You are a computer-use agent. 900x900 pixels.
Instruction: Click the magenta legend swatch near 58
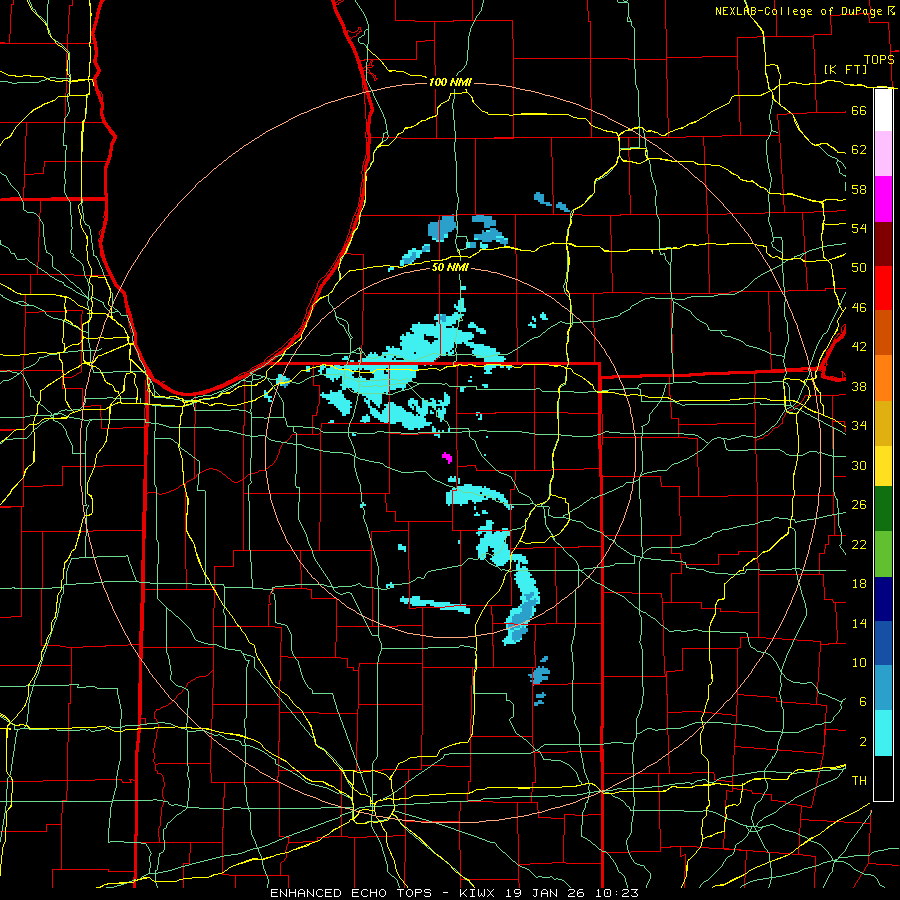click(883, 199)
